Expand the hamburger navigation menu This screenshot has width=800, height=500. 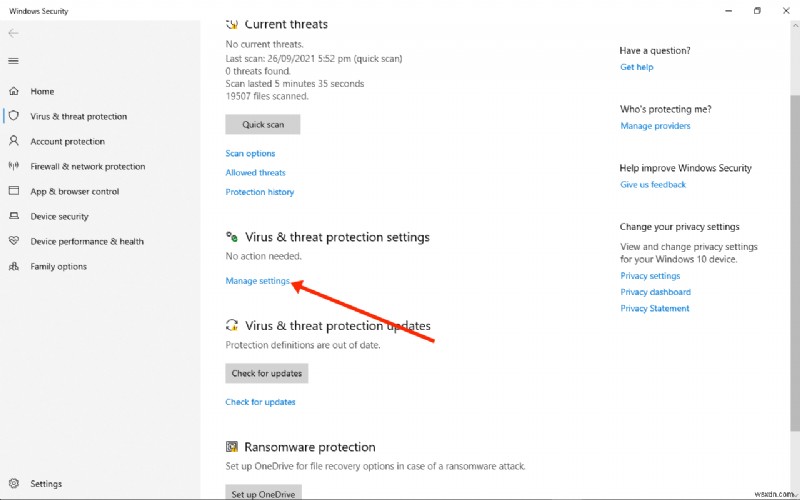tap(13, 60)
